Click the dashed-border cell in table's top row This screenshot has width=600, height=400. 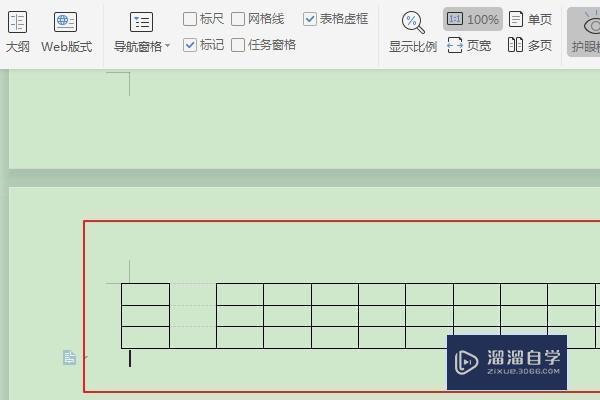193,294
